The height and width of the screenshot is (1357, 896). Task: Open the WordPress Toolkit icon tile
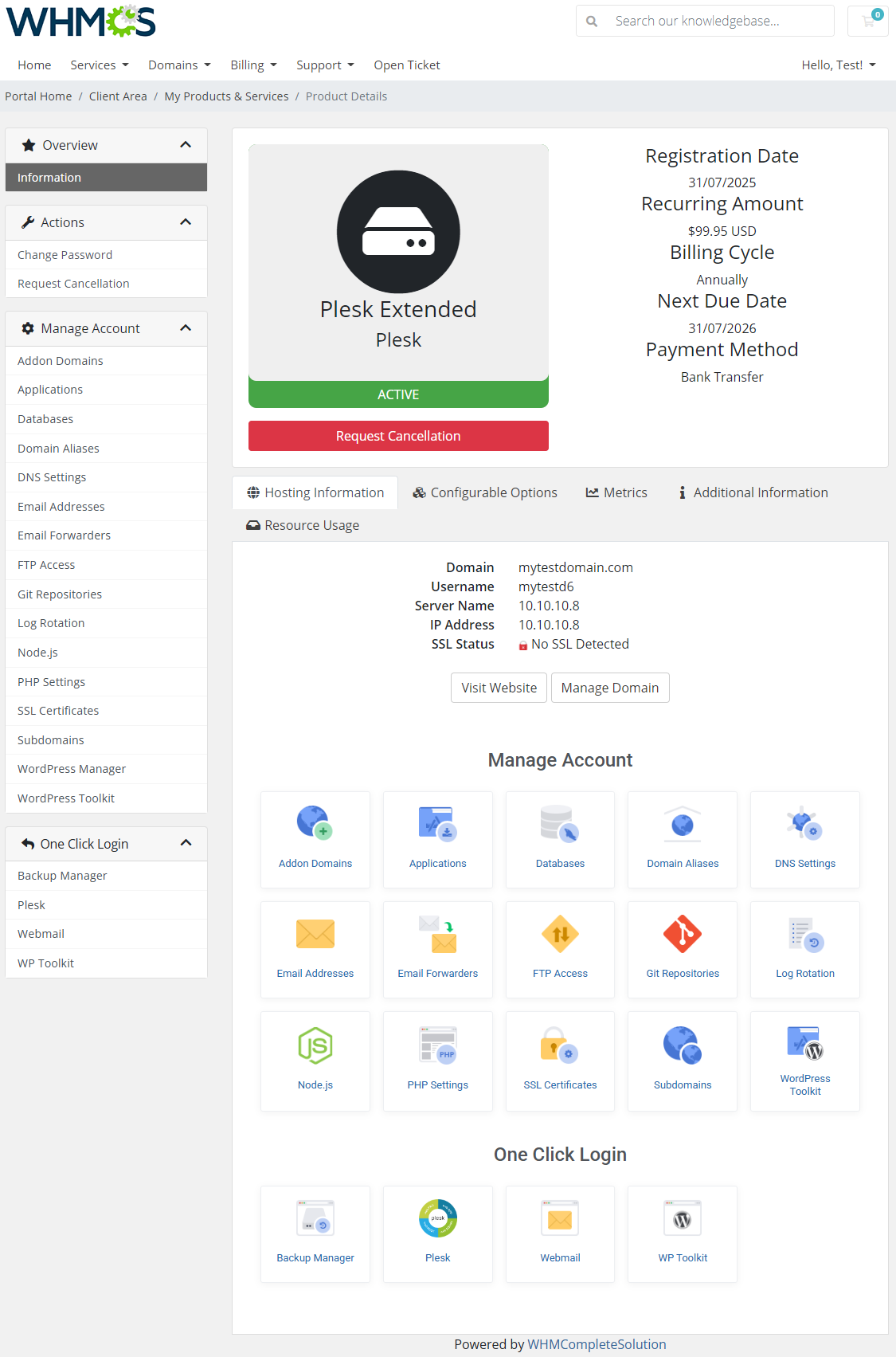click(x=804, y=1060)
